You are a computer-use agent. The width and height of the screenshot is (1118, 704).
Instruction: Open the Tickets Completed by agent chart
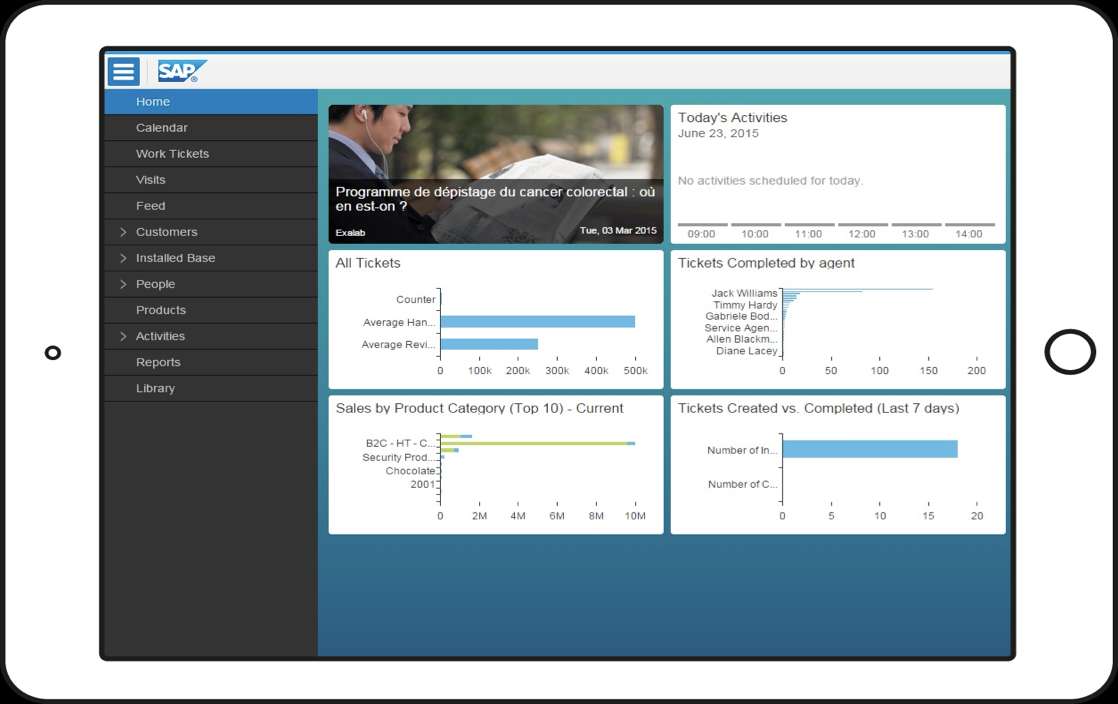838,318
